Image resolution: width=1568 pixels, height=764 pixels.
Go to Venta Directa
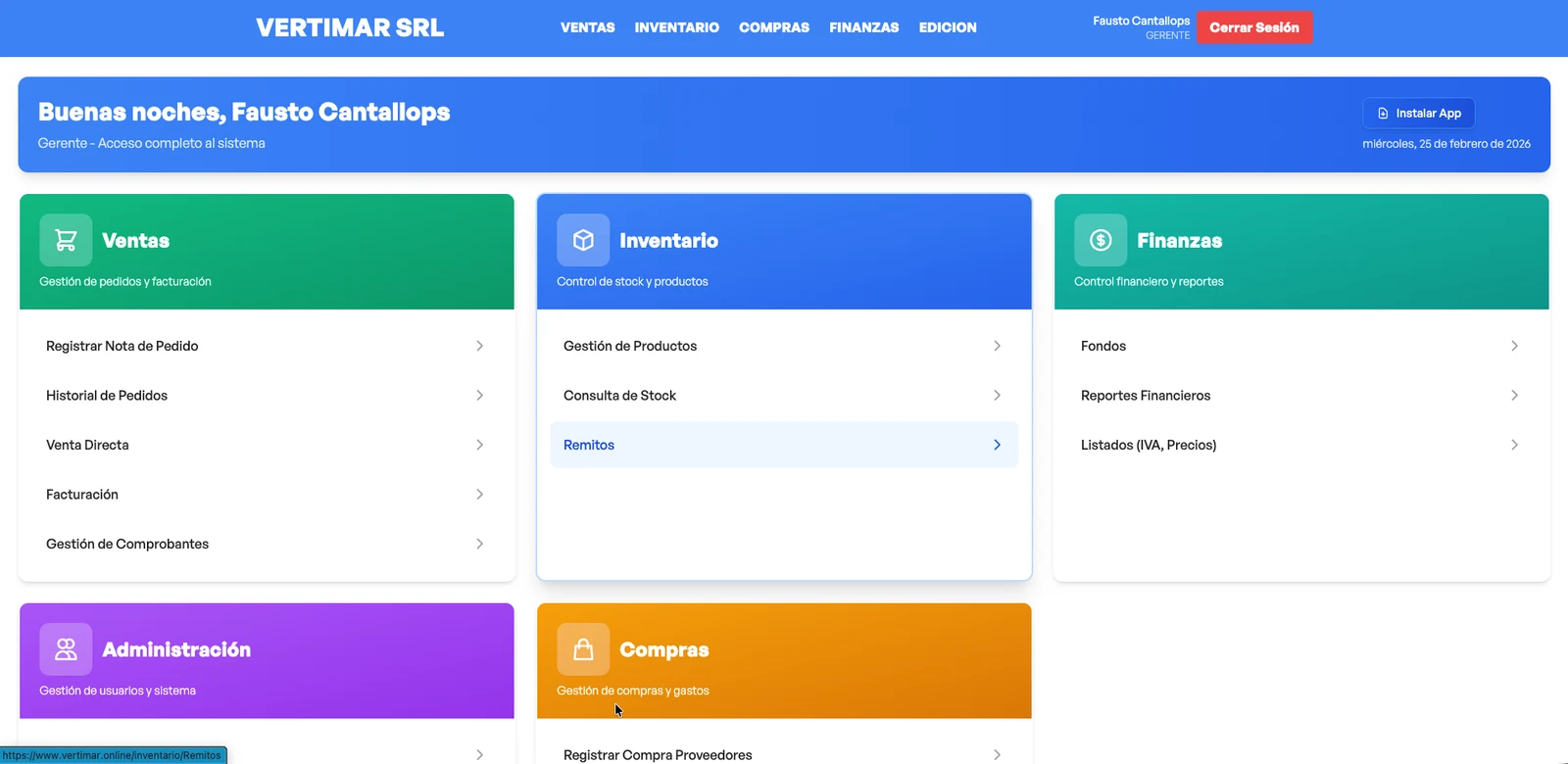coord(267,445)
